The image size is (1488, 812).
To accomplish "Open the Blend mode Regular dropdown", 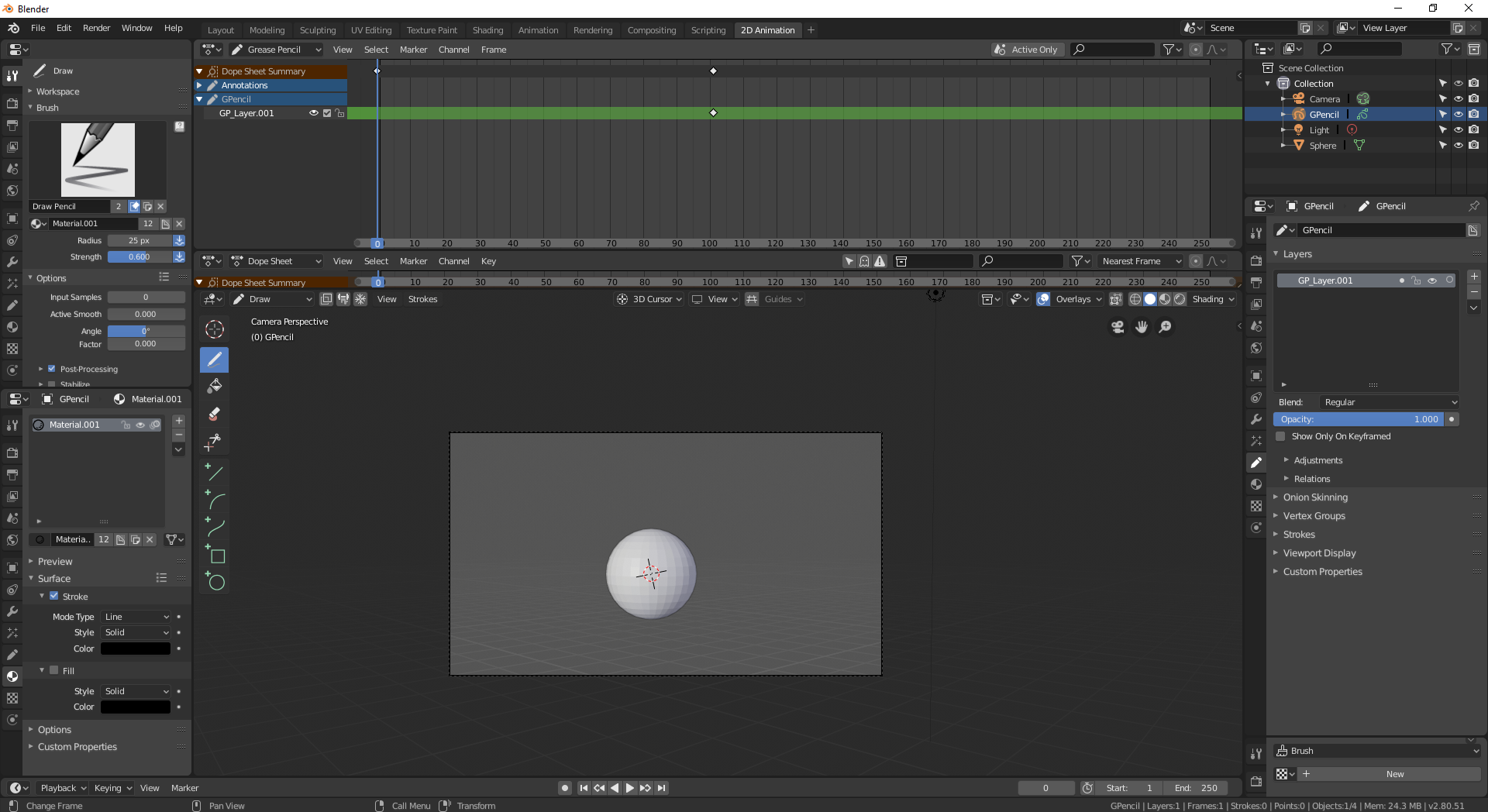I will point(1389,402).
